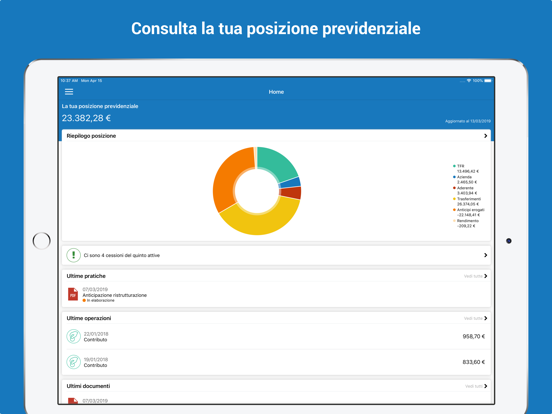Open the 958,70 € Contributo operation

pyautogui.click(x=276, y=336)
